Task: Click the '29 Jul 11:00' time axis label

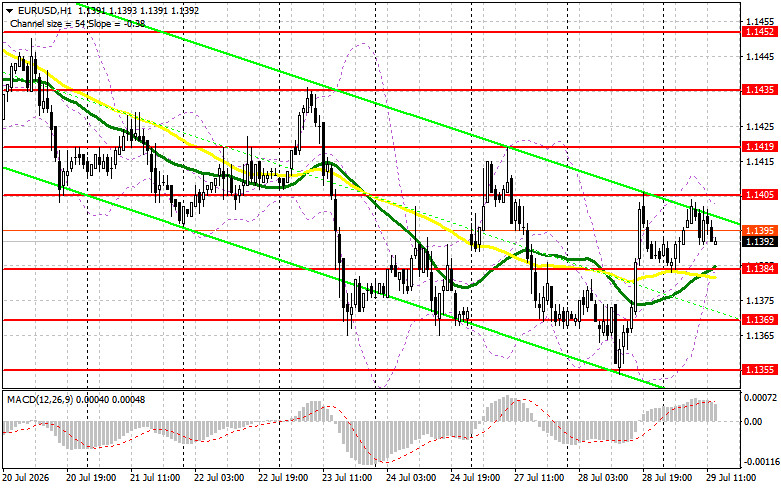Action: pos(731,478)
